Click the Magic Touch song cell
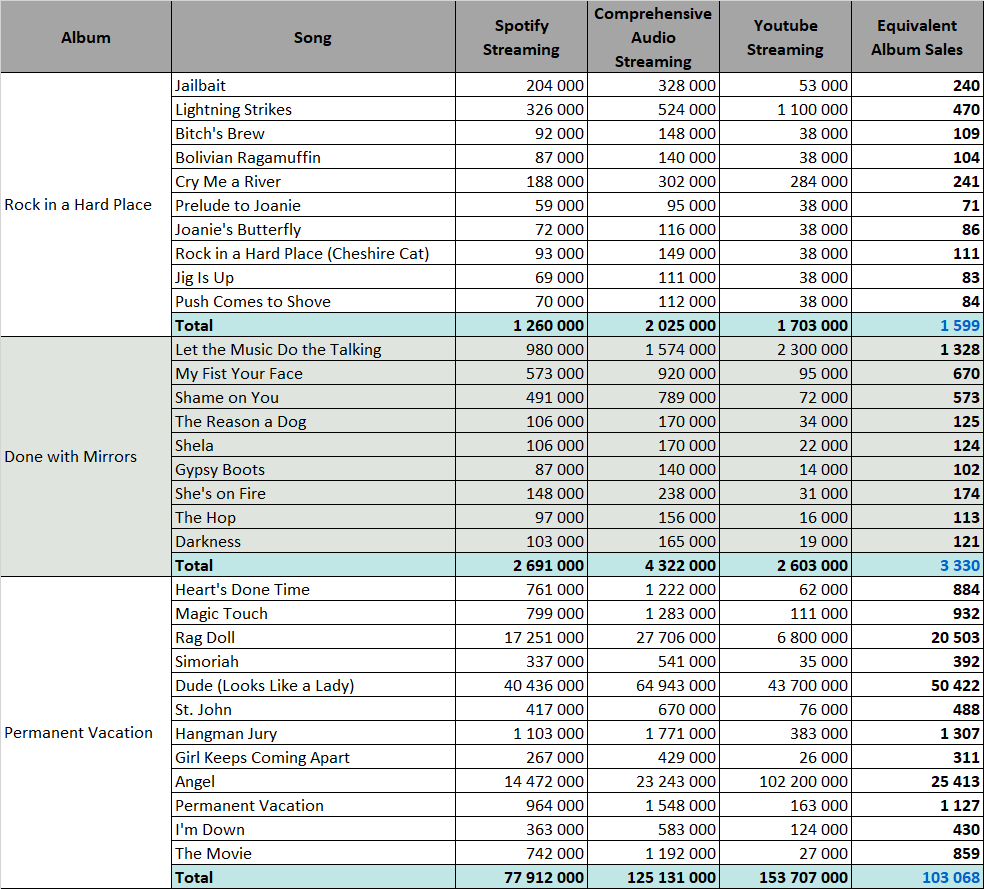 pyautogui.click(x=313, y=613)
